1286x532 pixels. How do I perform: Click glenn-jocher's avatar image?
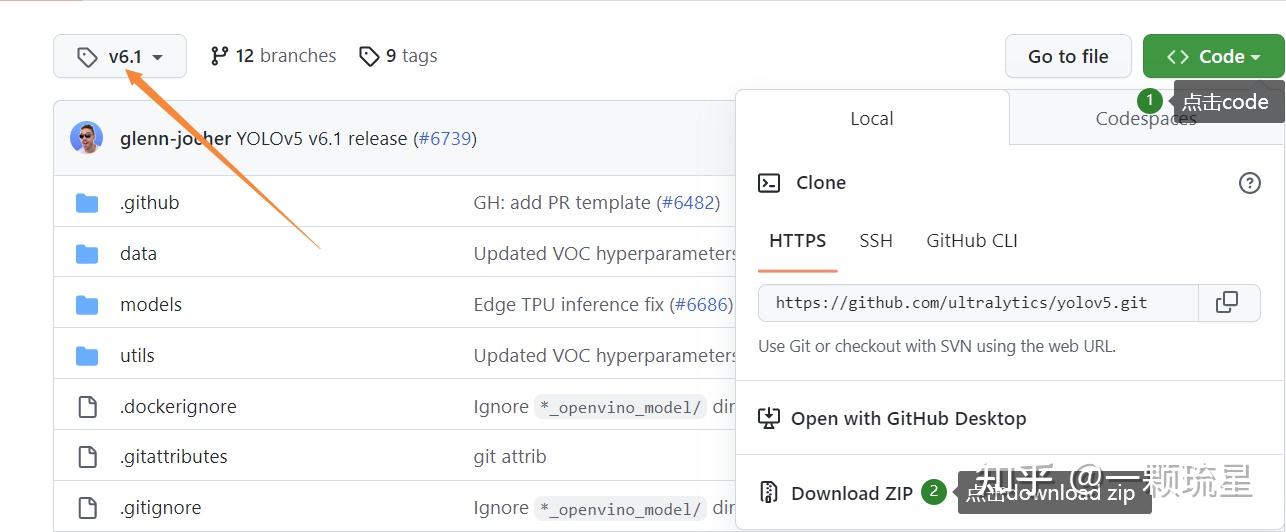(x=87, y=138)
